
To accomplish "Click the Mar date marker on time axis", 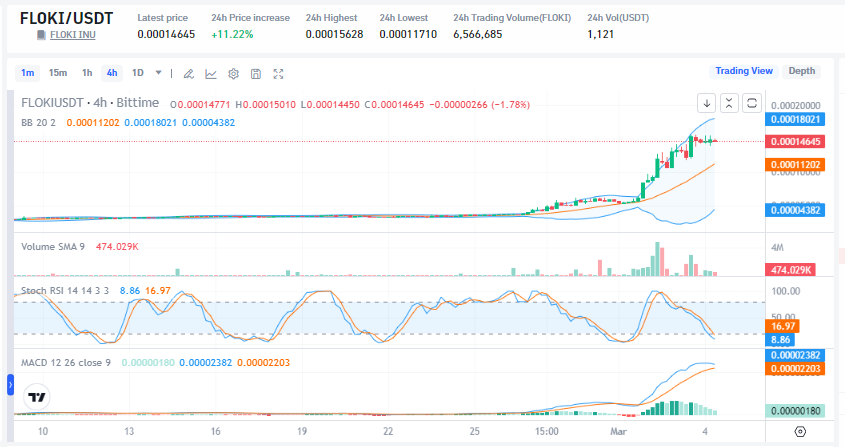I will coord(618,431).
